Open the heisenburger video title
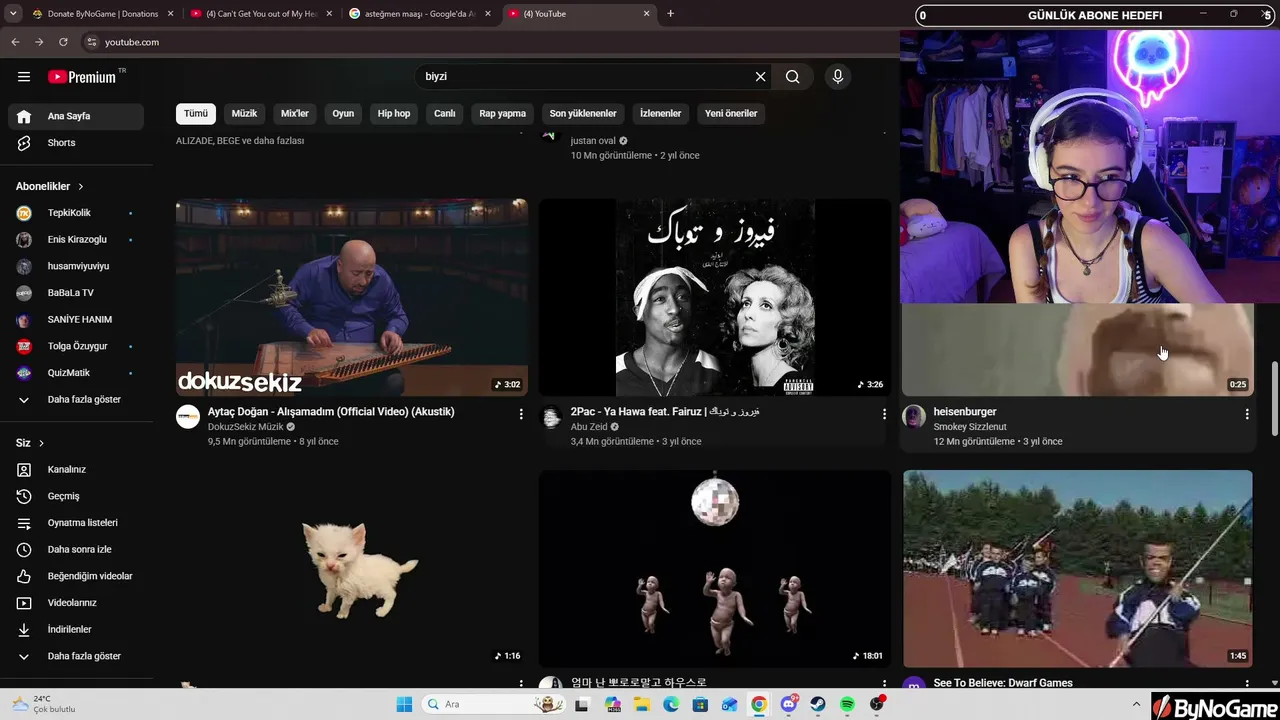 click(x=965, y=412)
